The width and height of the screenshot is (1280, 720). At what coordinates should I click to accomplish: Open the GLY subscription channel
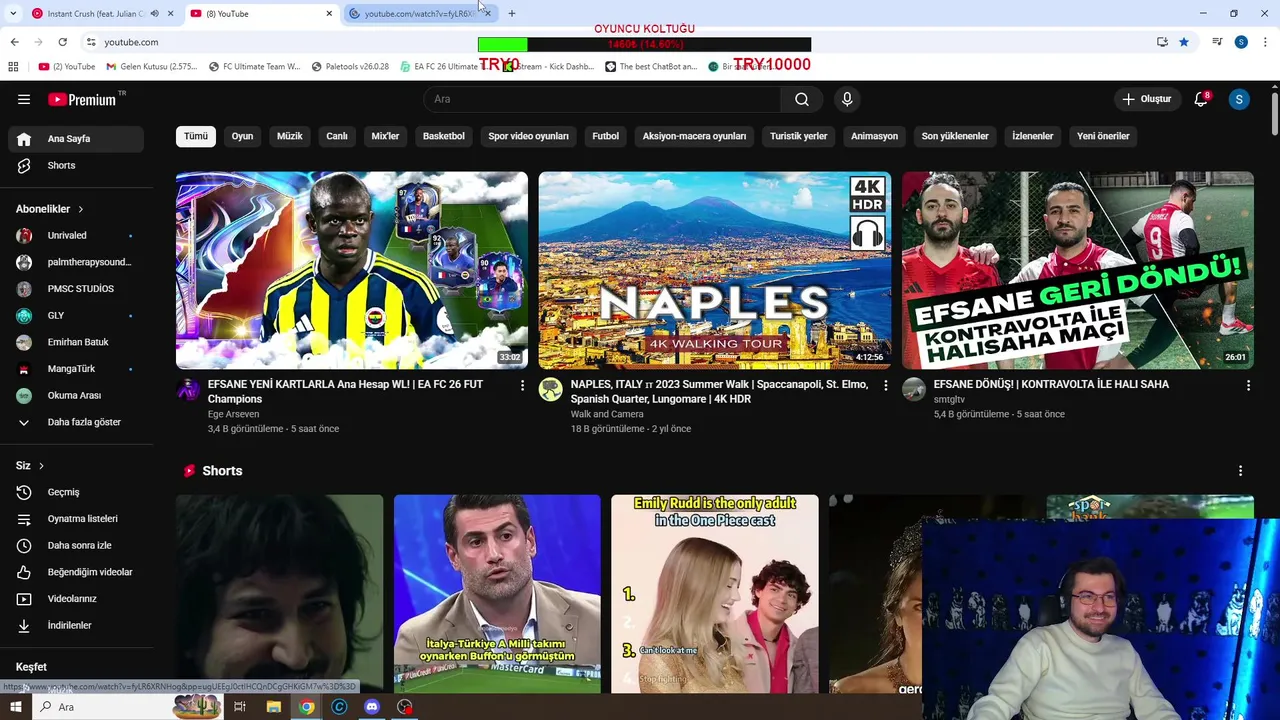(x=76, y=315)
